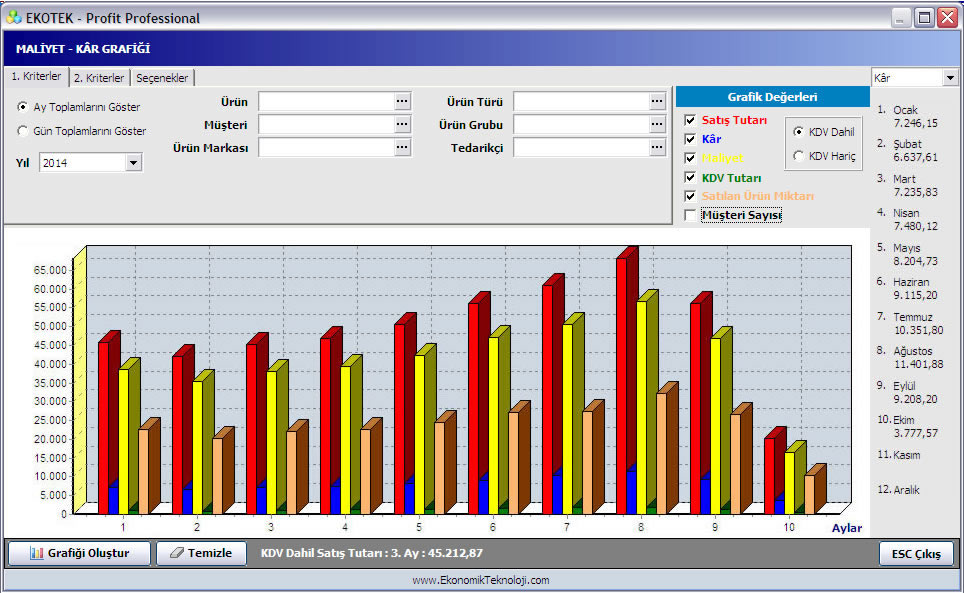Toggle the Maliyet checkbox
The image size is (964, 593).
click(x=690, y=158)
